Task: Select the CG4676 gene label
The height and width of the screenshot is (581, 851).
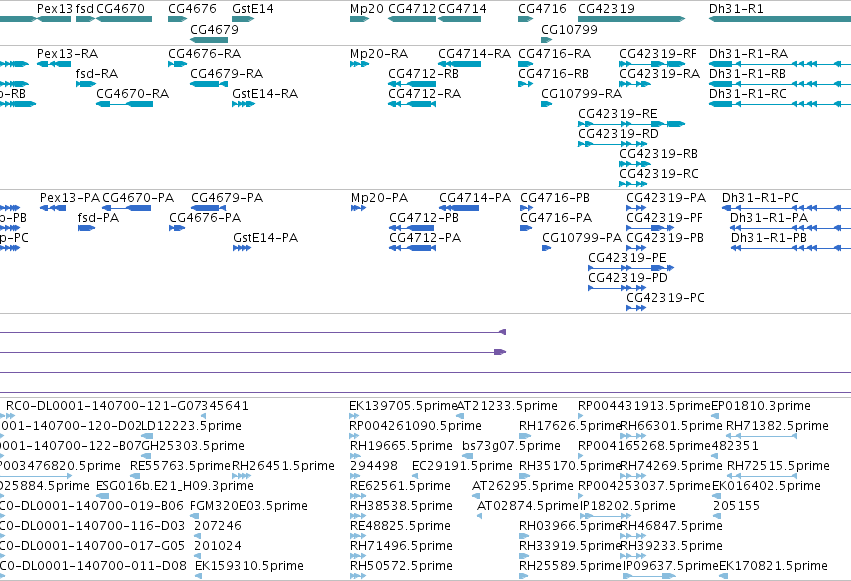Action: pos(192,9)
